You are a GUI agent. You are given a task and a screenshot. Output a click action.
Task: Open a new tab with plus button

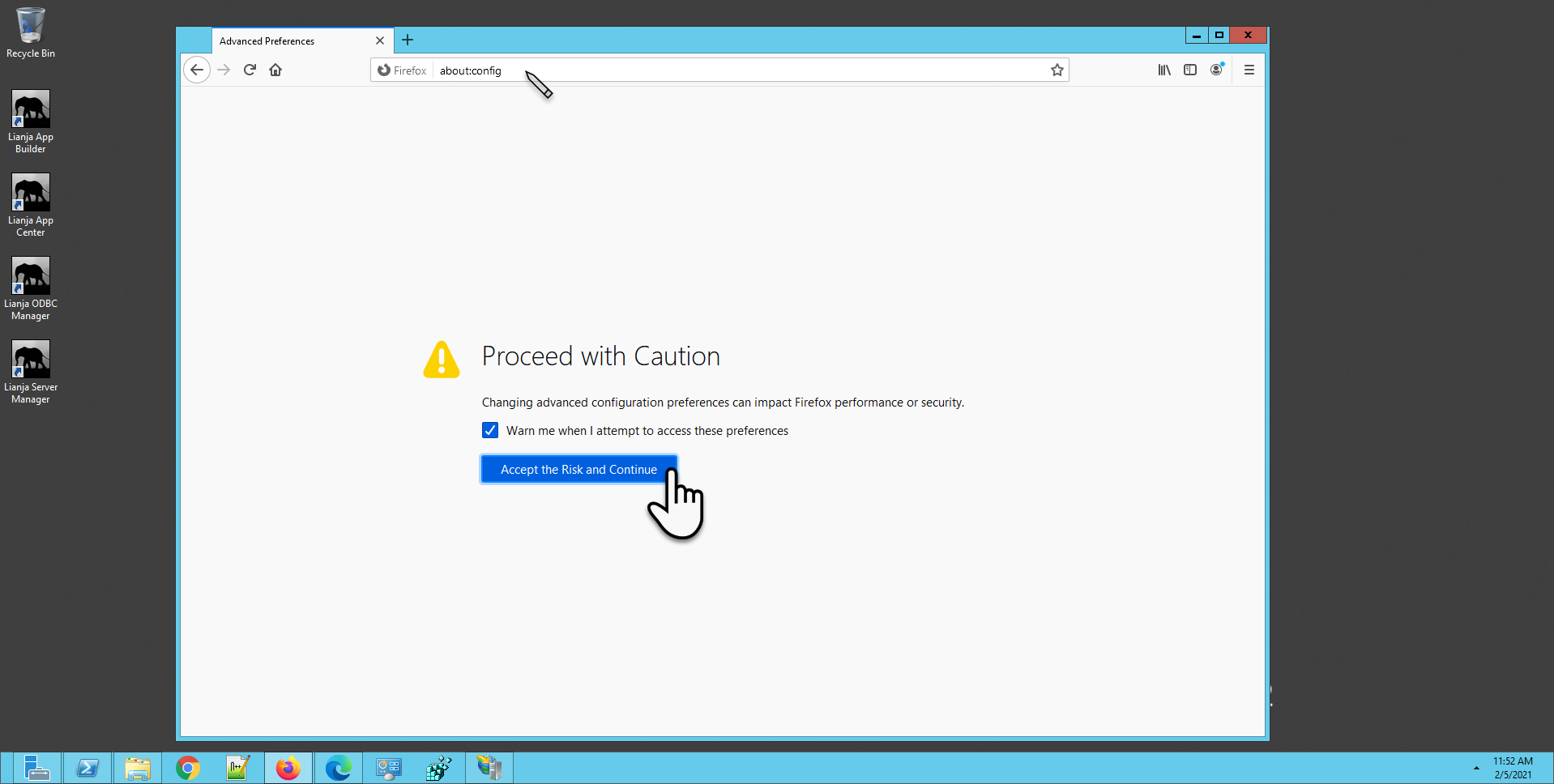408,40
